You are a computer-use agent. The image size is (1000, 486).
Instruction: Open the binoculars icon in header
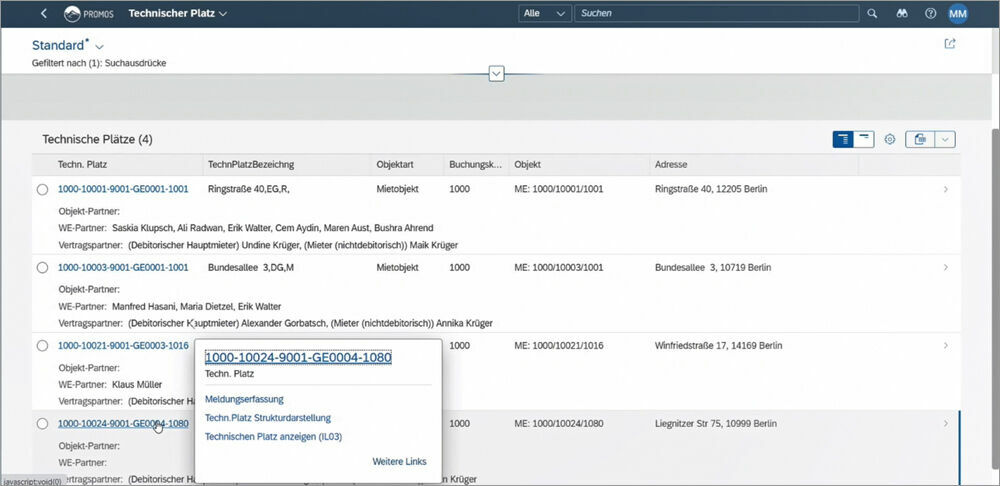(901, 14)
